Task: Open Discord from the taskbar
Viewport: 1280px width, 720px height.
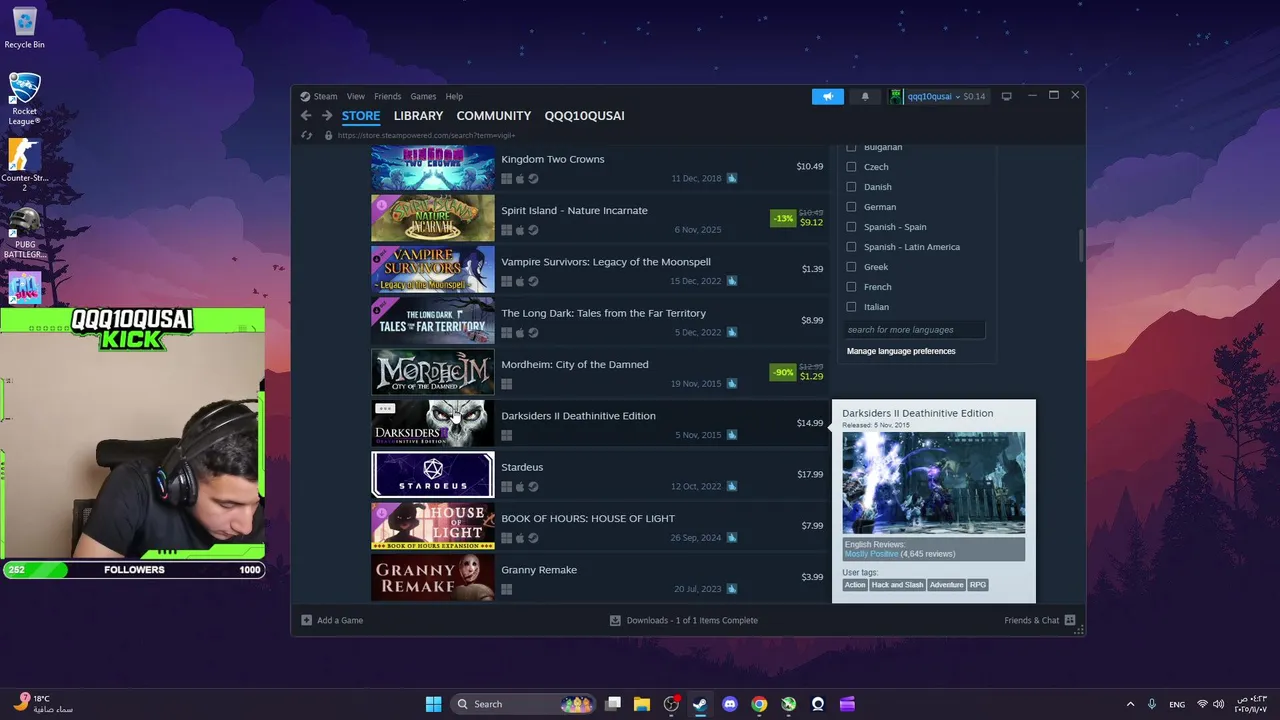Action: point(730,704)
